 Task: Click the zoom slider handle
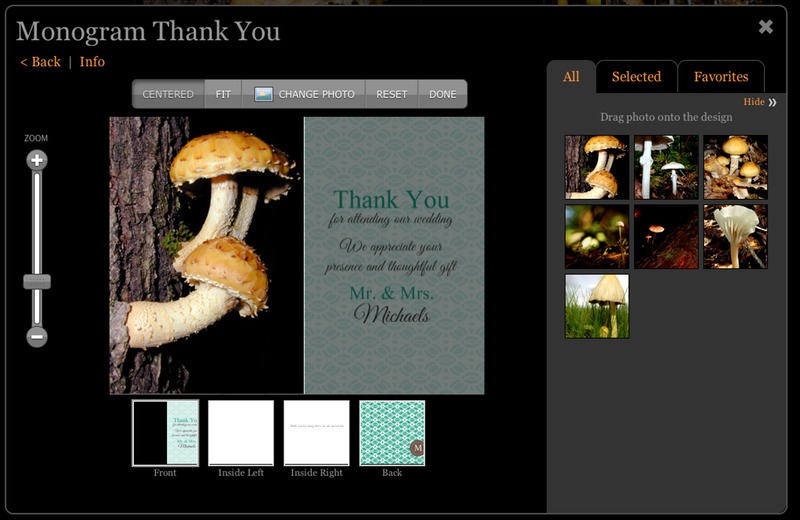point(37,282)
